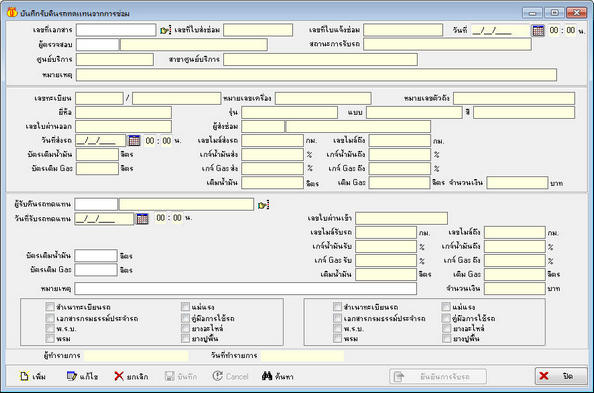This screenshot has height=393, width=594.
Task: Click ปิด (close) button
Action: (561, 376)
